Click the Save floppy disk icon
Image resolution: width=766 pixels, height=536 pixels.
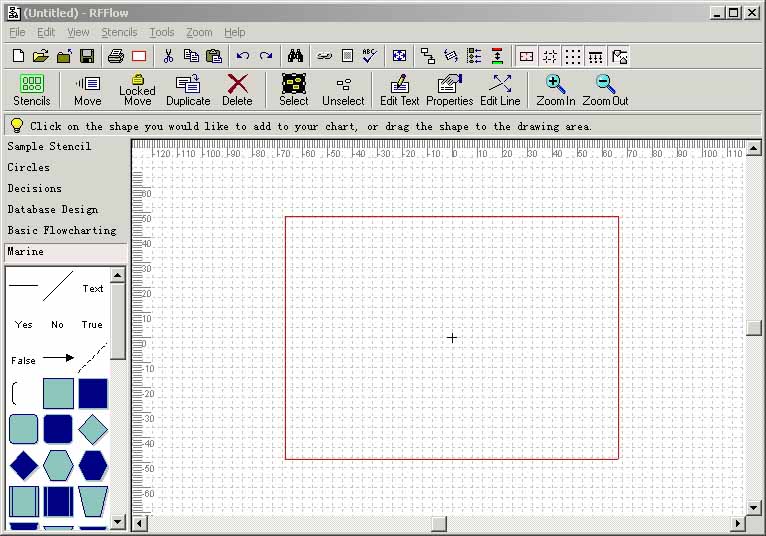point(87,56)
